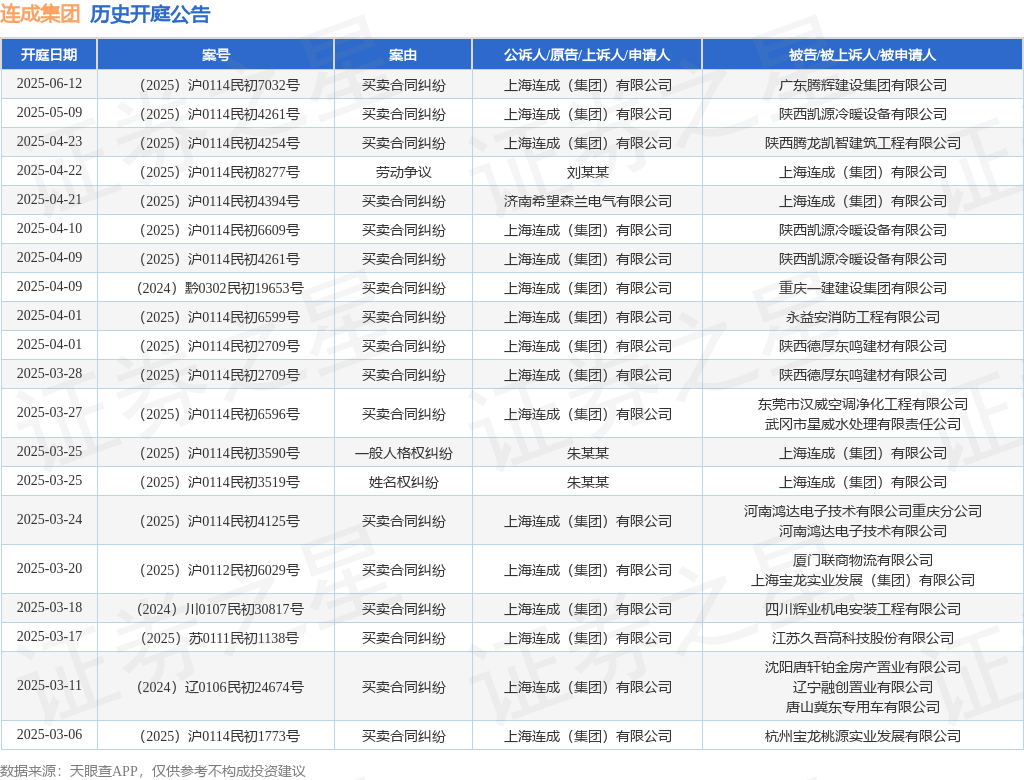Screen dimensions: 1024x780
Task: Click the date 2025-04-22
Action: (49, 171)
